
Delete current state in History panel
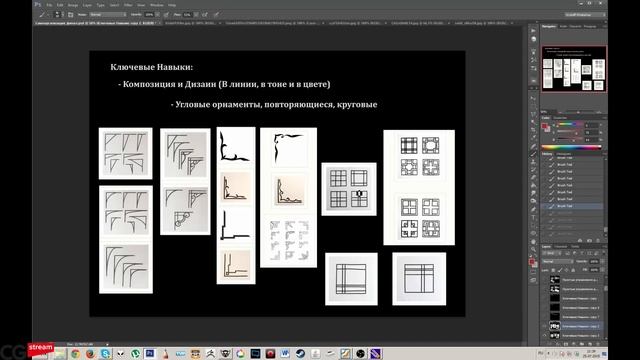[598, 240]
